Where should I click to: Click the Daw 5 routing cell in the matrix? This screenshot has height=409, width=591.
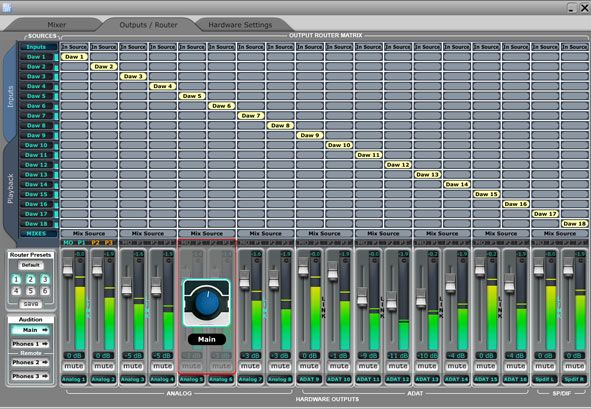click(x=192, y=96)
